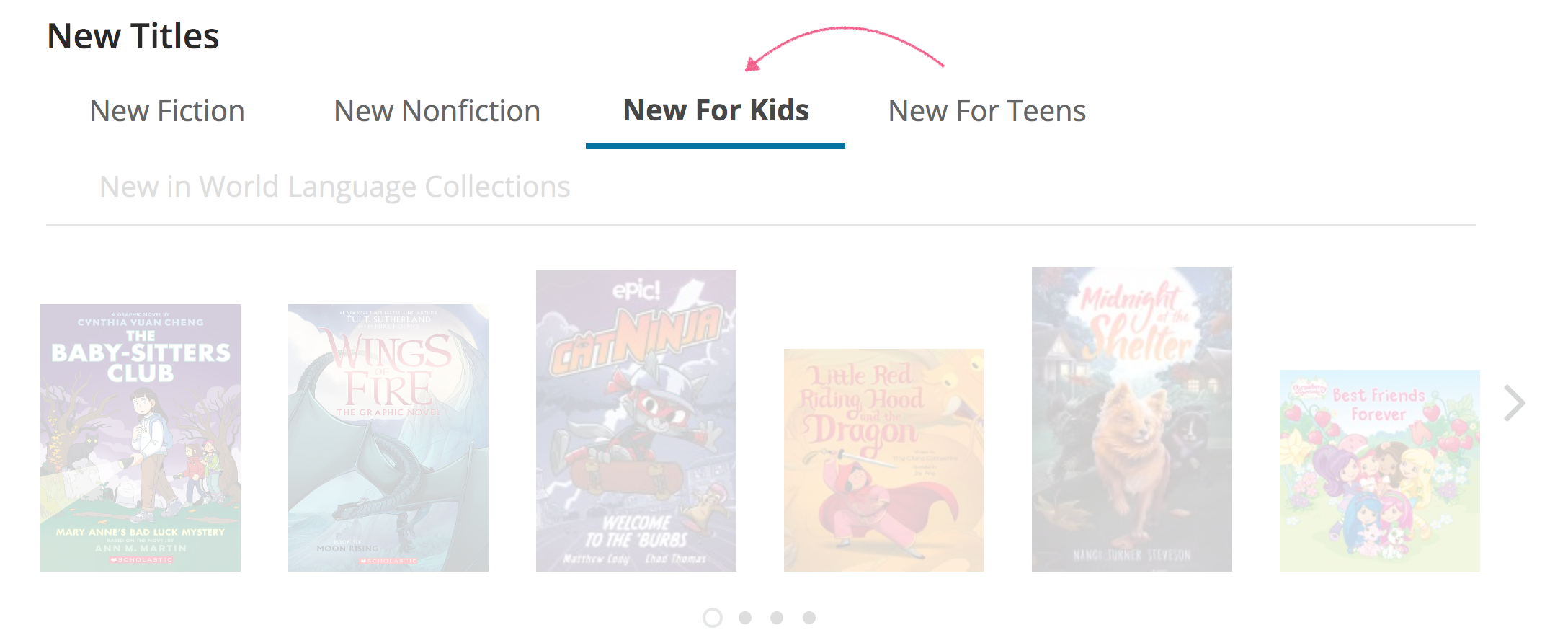The width and height of the screenshot is (1568, 643).
Task: Jump to the second carousel page dot
Action: pyautogui.click(x=746, y=618)
